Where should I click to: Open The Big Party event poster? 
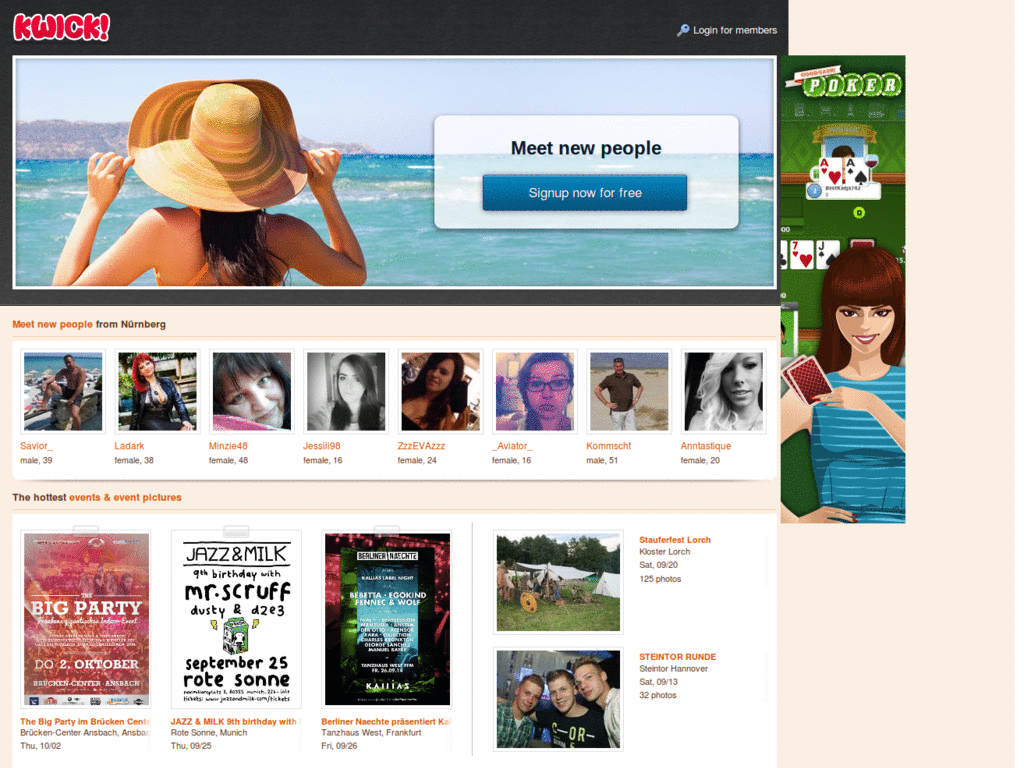tap(86, 619)
